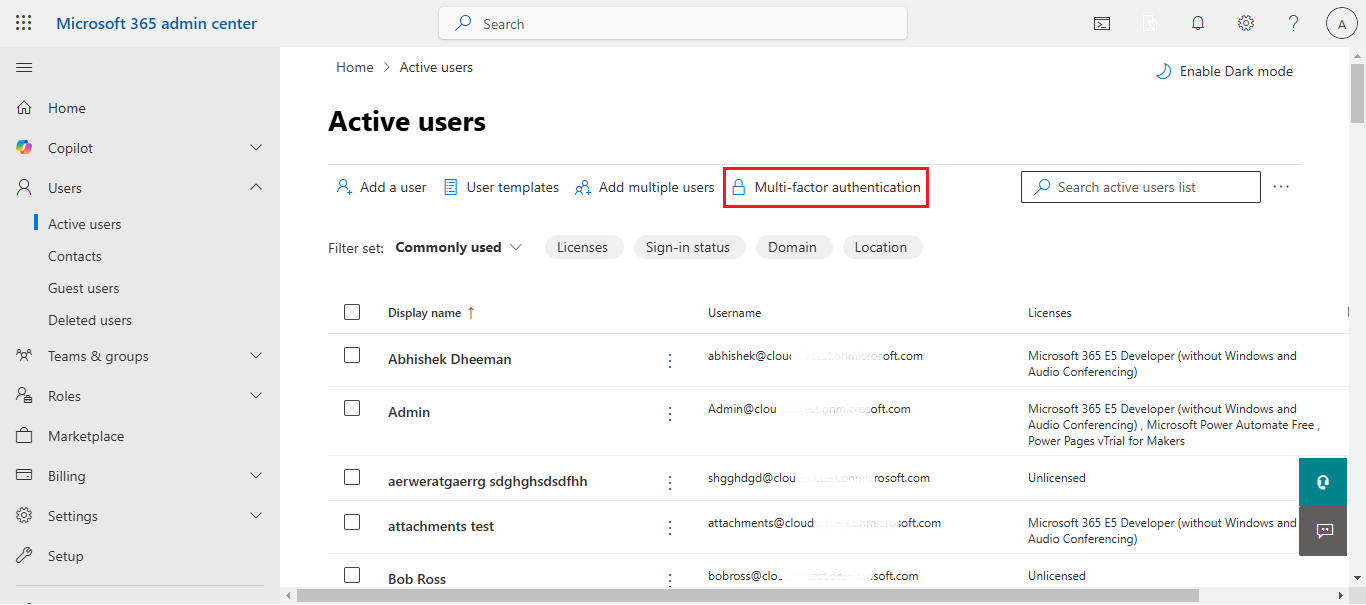The width and height of the screenshot is (1366, 605).
Task: Sort by the Display name column
Action: (x=431, y=313)
